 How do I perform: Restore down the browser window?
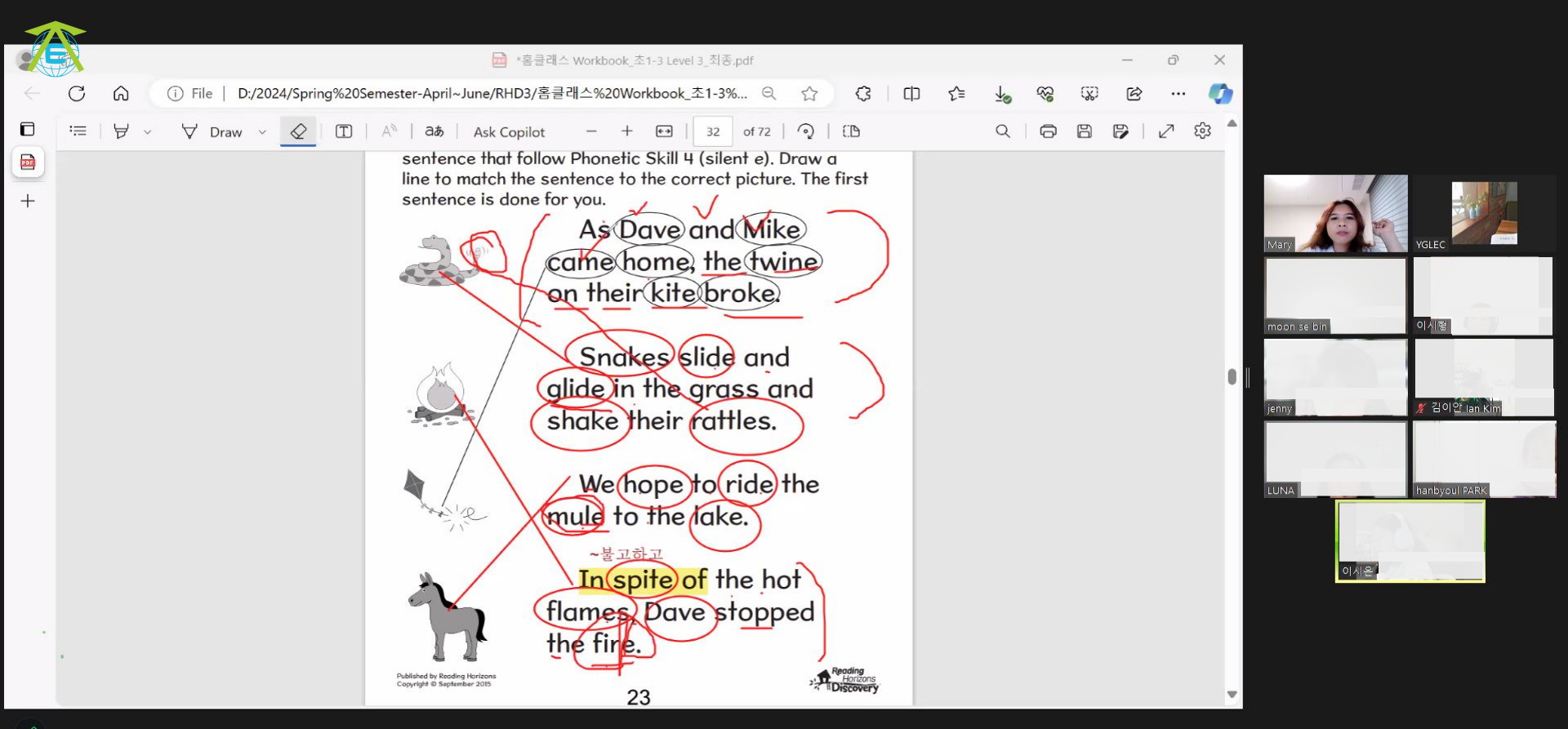pyautogui.click(x=1173, y=60)
